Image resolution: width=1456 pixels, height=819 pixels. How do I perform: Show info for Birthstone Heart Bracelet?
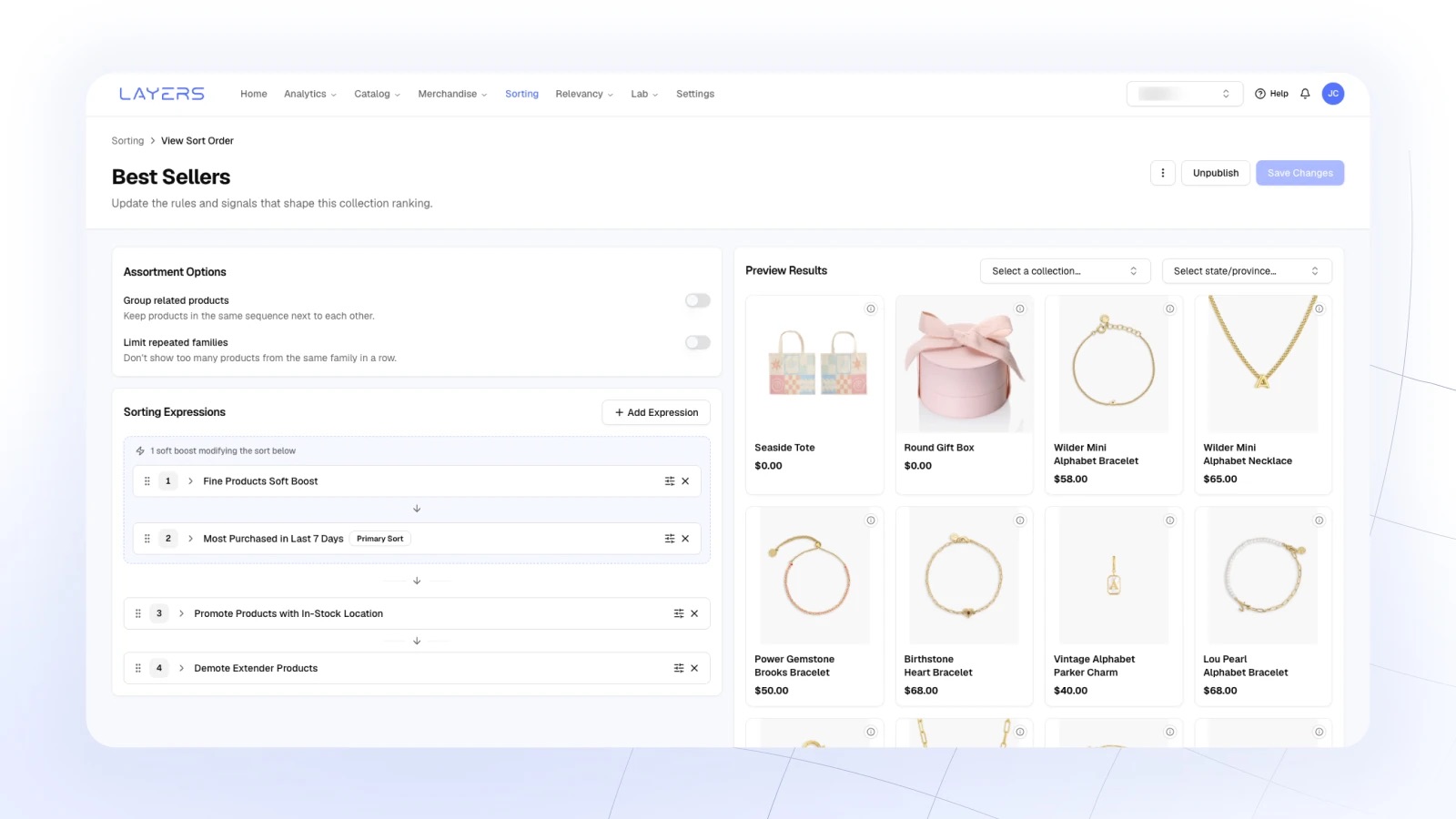click(1020, 521)
